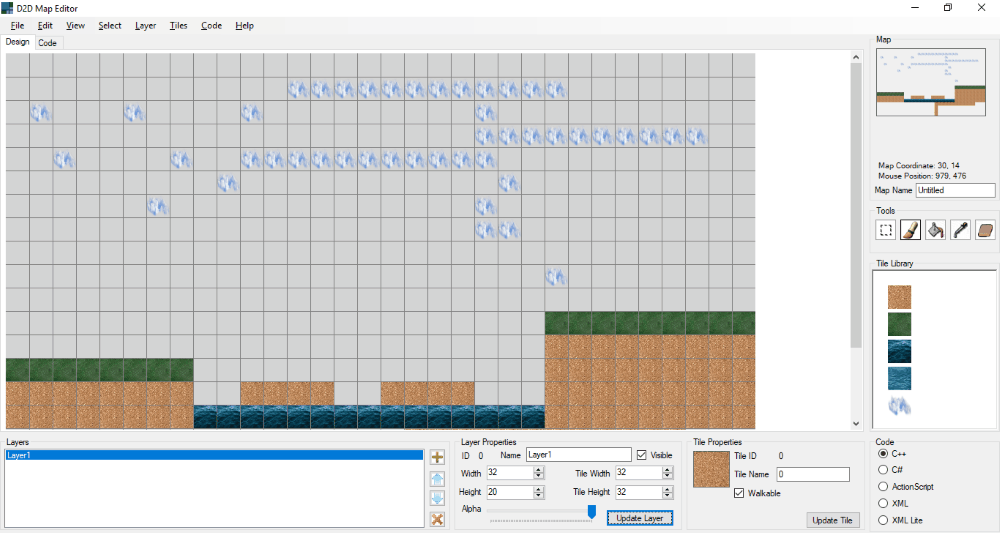
Task: Select the ActionScript code option
Action: [x=883, y=486]
